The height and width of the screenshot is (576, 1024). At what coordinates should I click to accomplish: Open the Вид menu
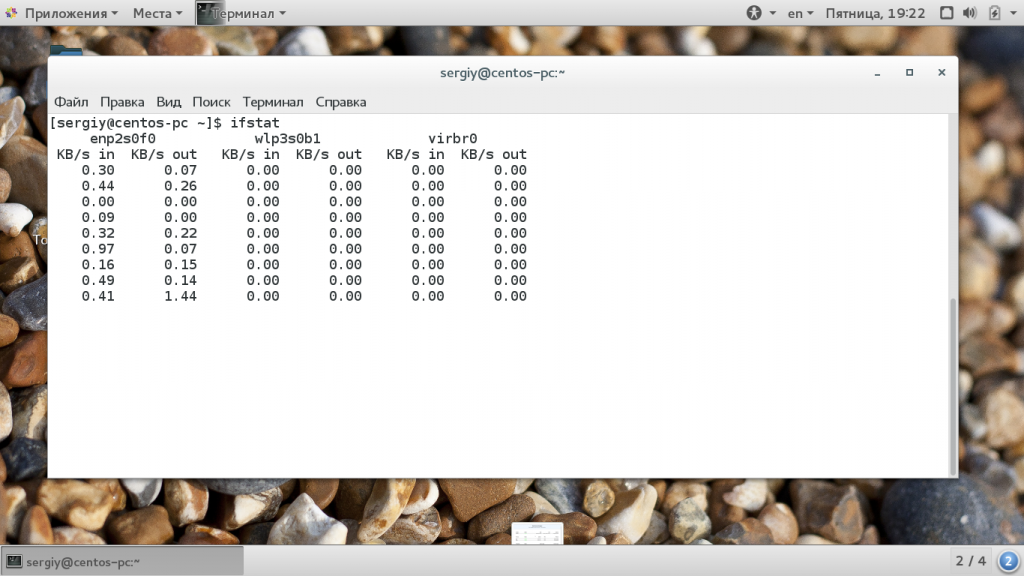169,102
